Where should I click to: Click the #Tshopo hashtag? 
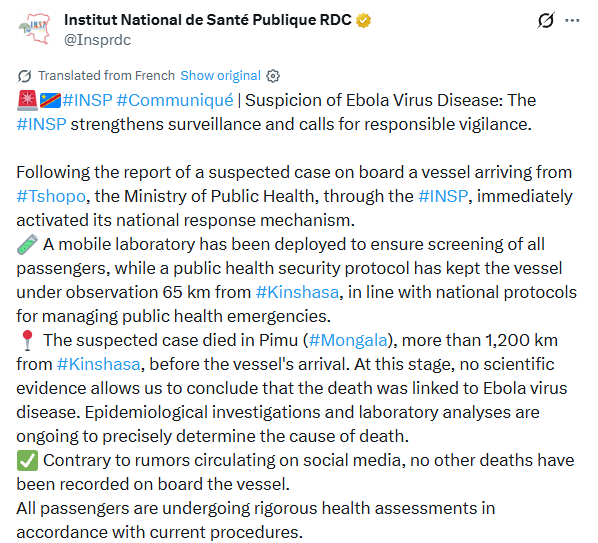click(51, 196)
